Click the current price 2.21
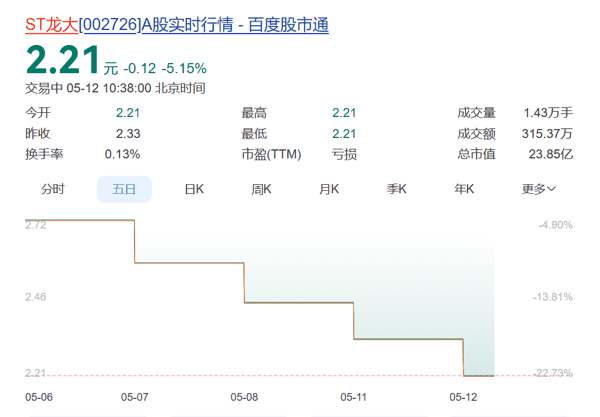Image resolution: width=600 pixels, height=417 pixels. 63,60
